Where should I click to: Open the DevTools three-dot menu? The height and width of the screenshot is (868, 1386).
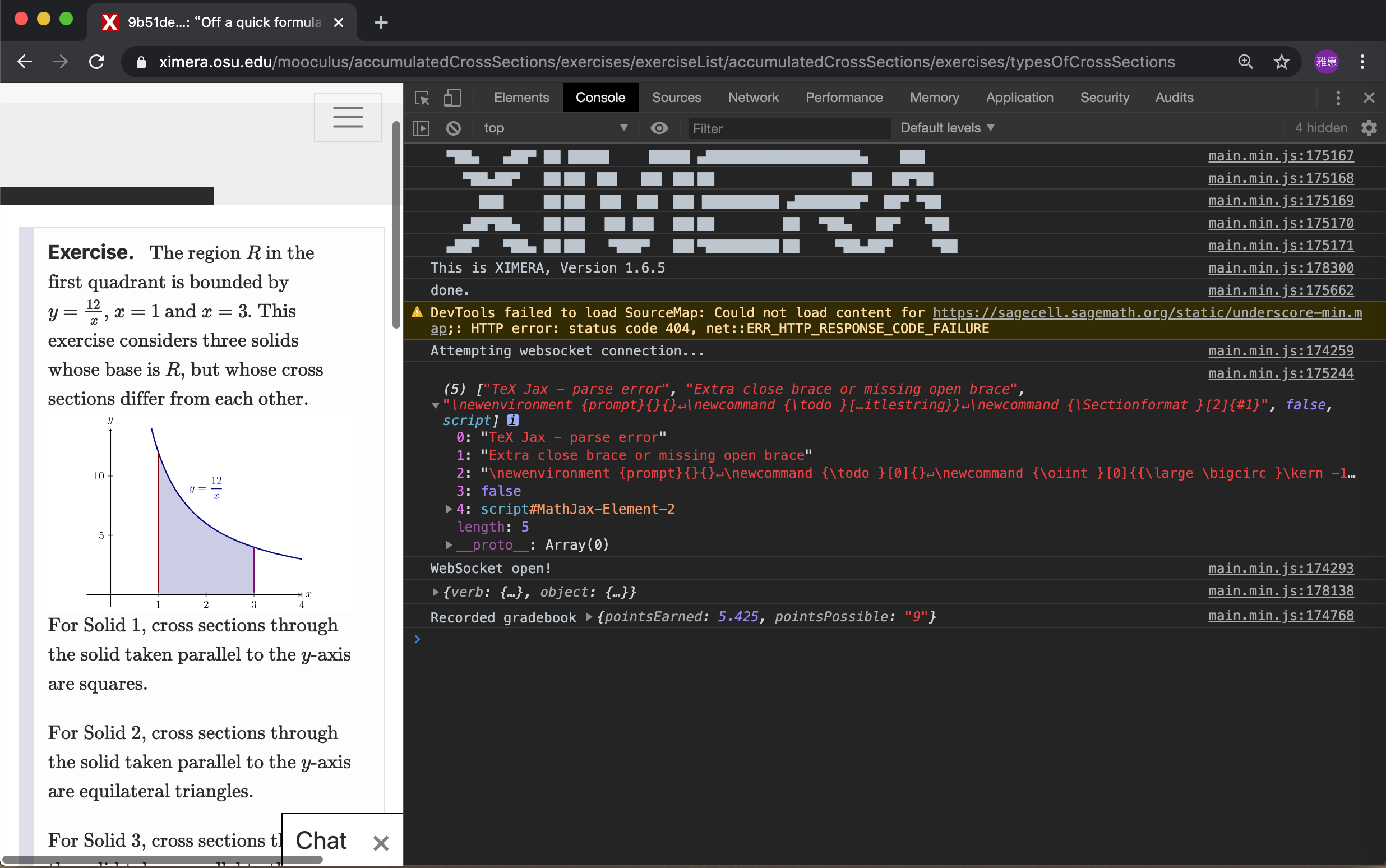(1337, 98)
